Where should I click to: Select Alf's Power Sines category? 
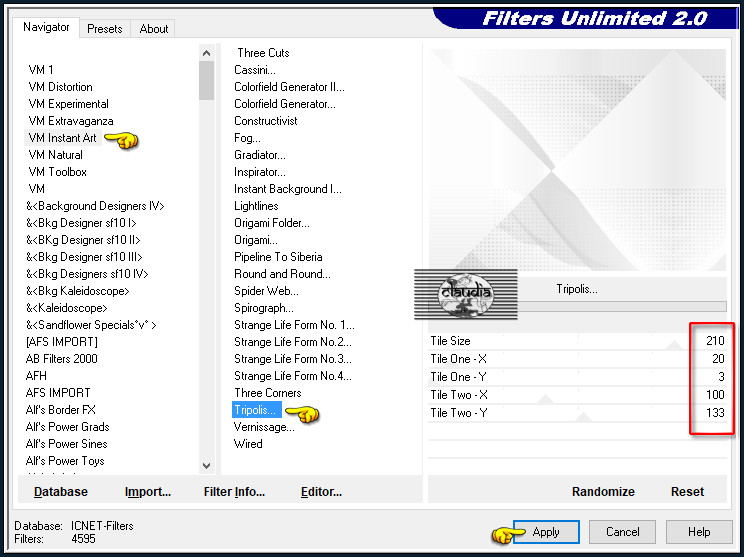click(x=66, y=444)
